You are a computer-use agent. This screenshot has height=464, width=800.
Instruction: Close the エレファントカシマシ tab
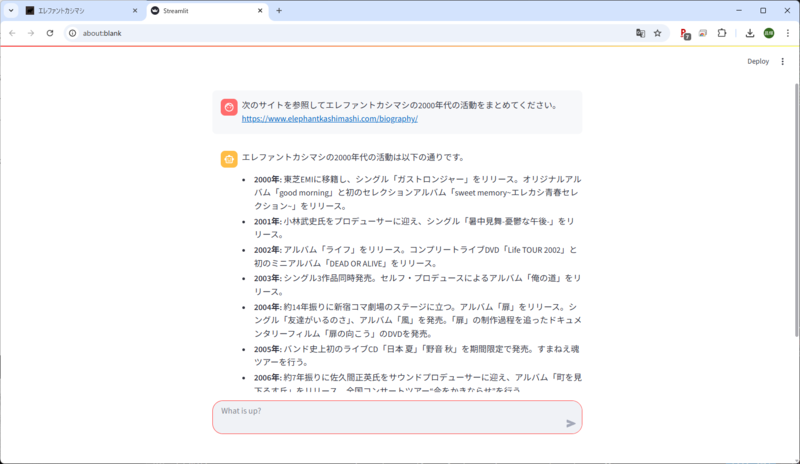point(135,11)
